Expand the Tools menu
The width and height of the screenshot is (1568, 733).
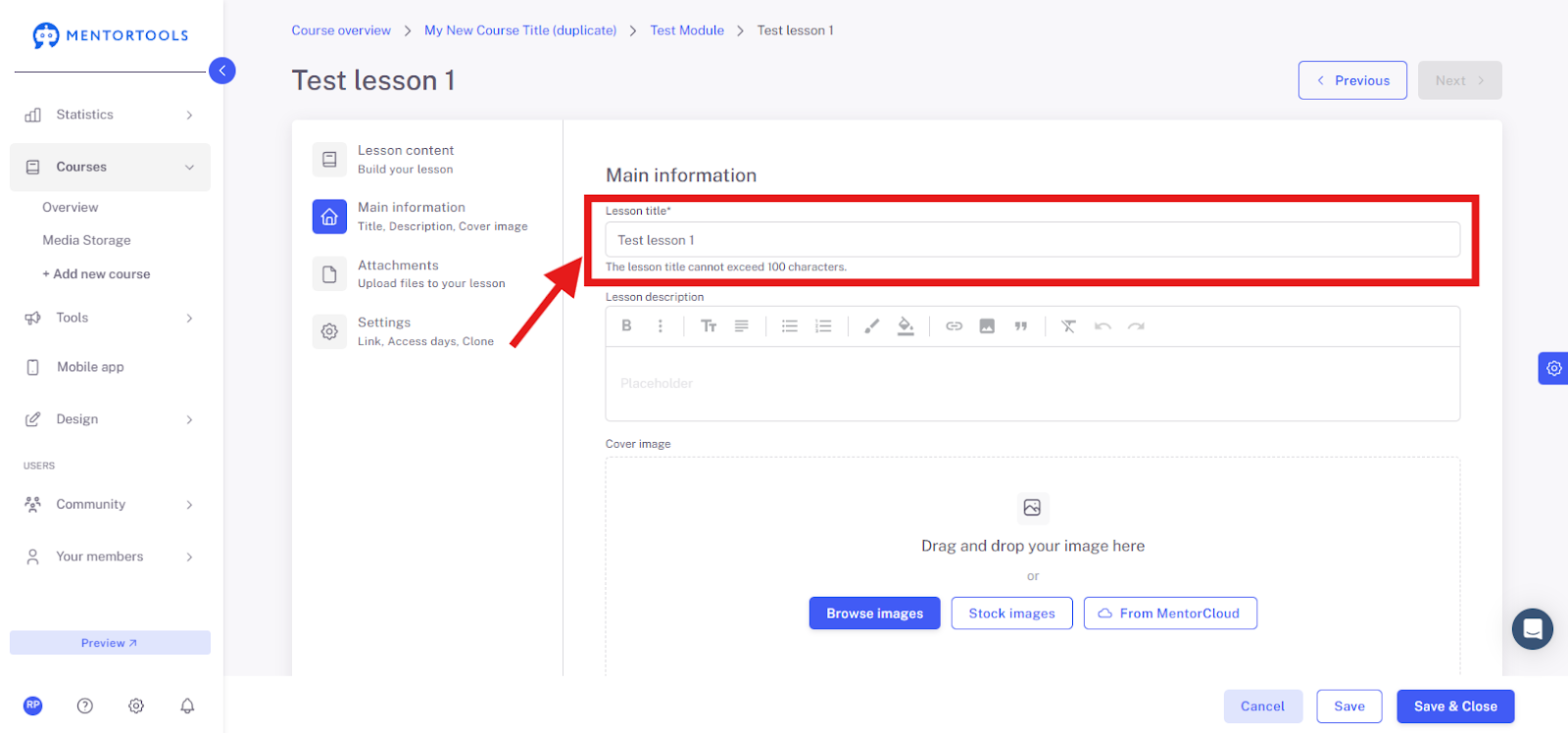pyautogui.click(x=110, y=318)
